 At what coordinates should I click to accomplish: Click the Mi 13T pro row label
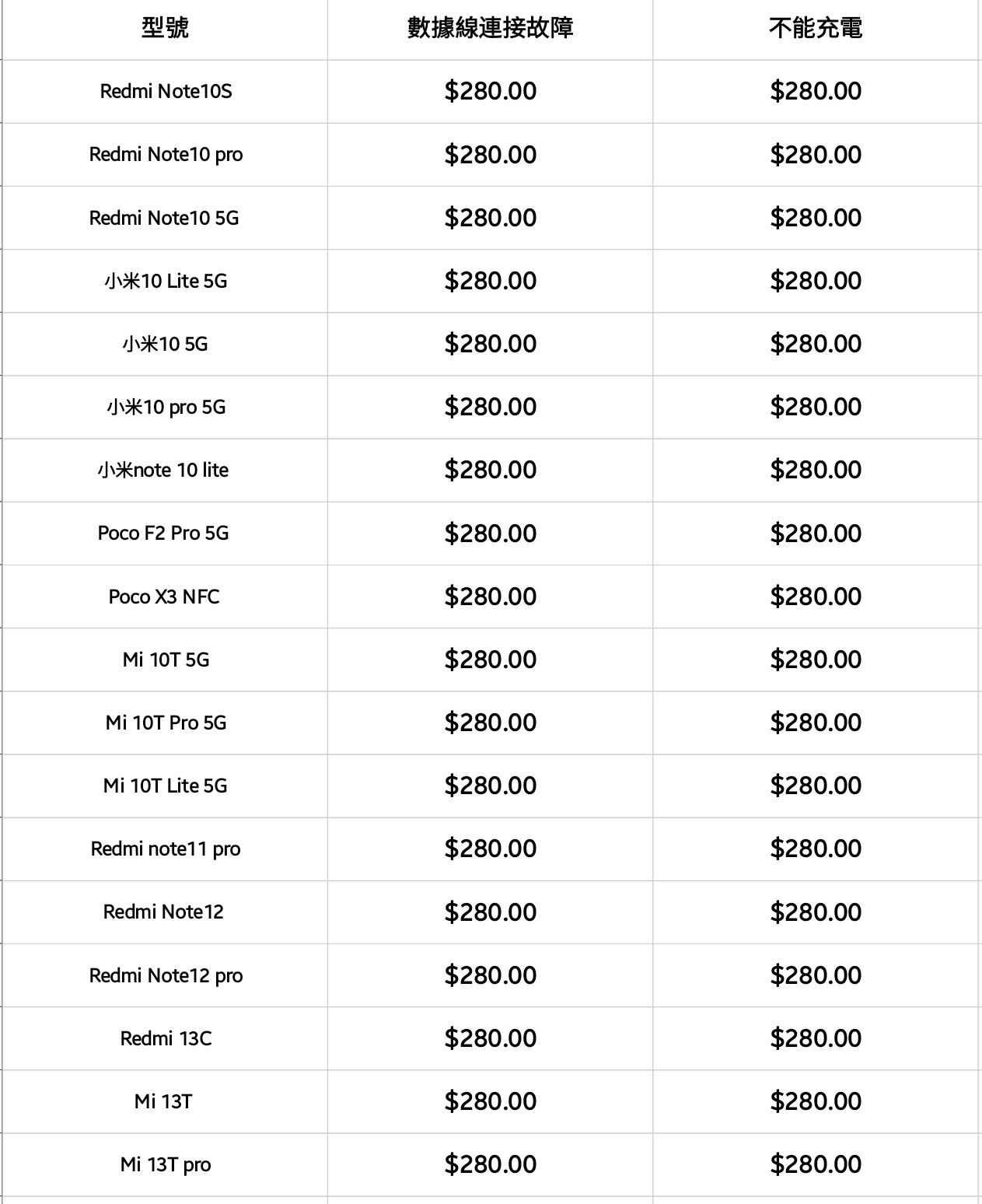pos(166,1164)
